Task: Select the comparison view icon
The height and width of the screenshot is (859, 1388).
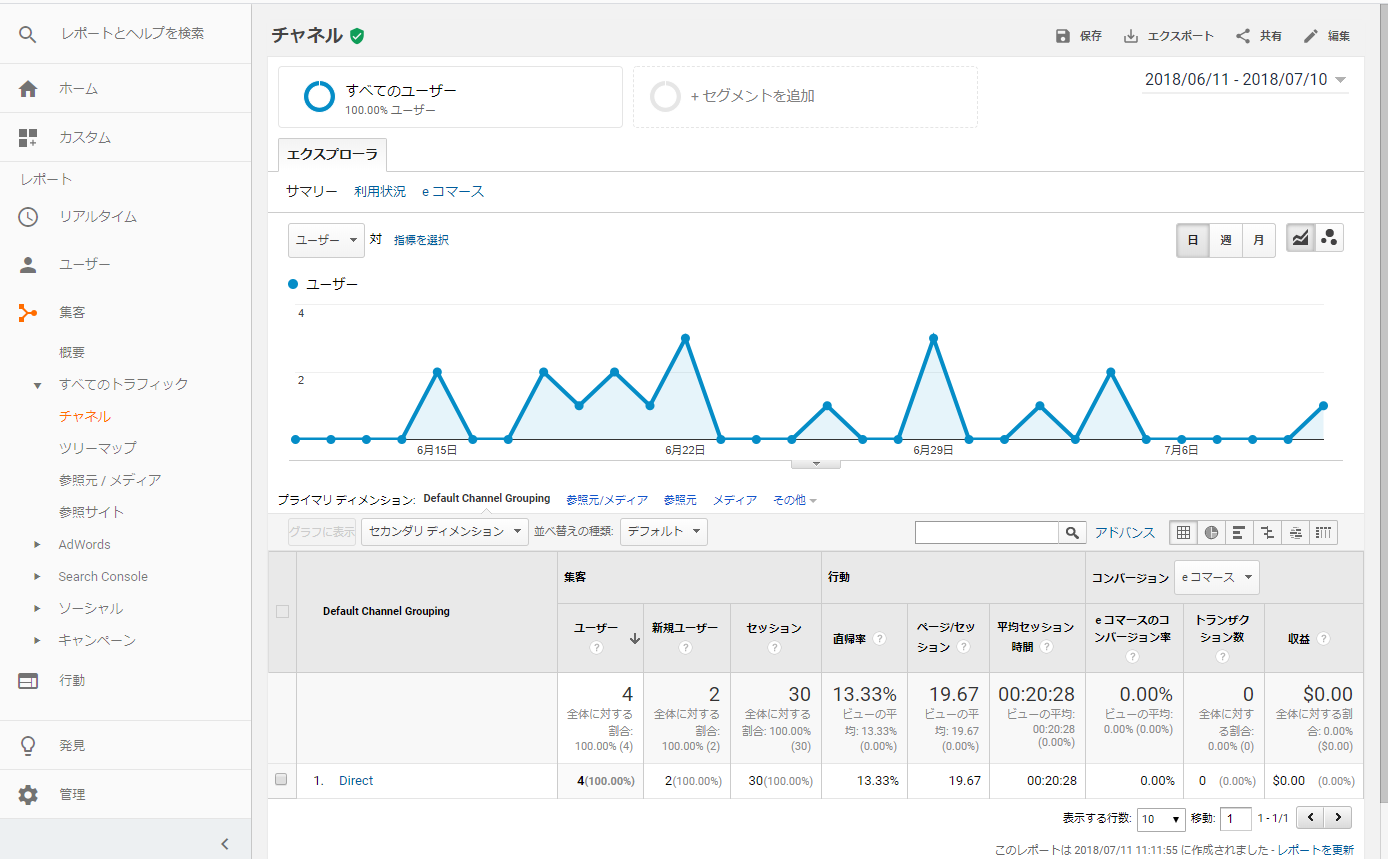Action: [1267, 533]
